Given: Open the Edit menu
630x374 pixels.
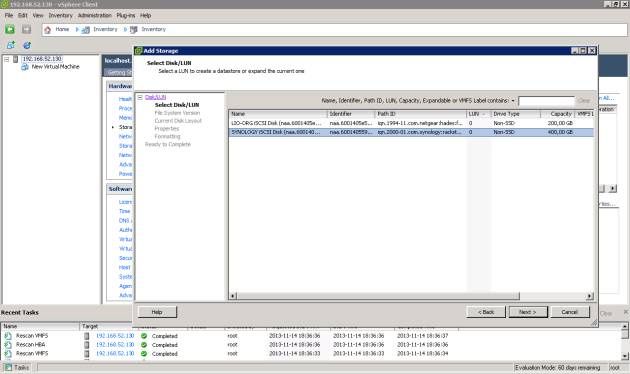Looking at the screenshot, I should (x=22, y=15).
